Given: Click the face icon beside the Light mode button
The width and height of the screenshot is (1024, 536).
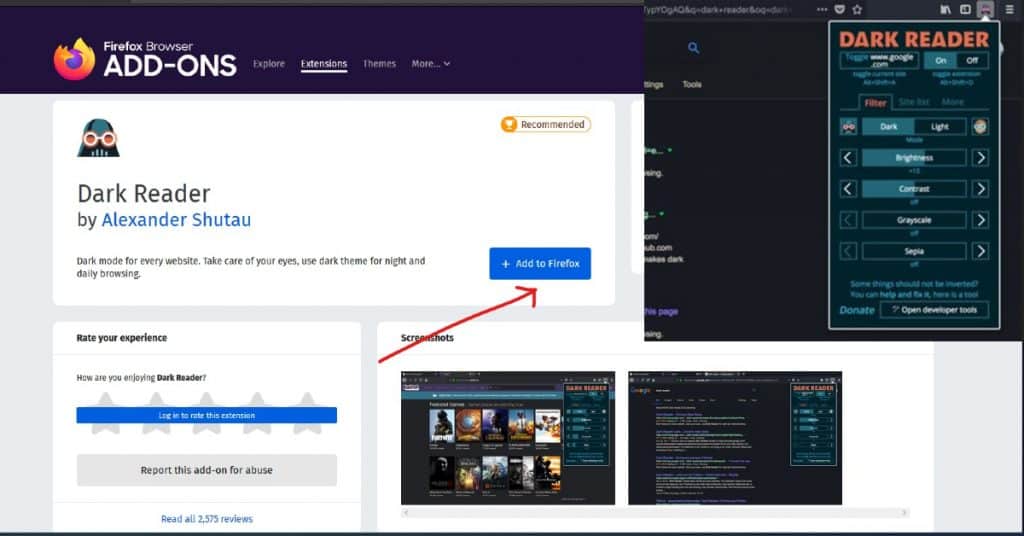Looking at the screenshot, I should pyautogui.click(x=980, y=127).
